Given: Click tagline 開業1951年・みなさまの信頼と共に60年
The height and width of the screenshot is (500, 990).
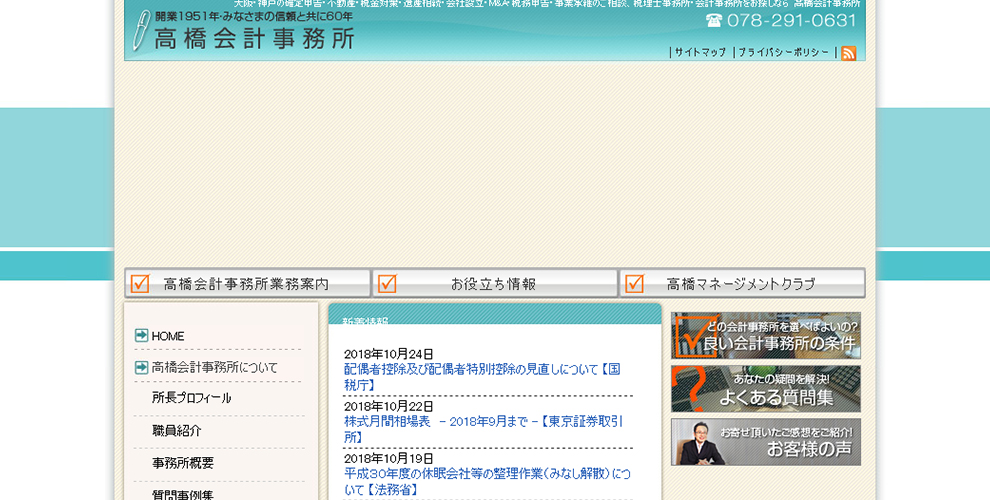Looking at the screenshot, I should pos(254,16).
